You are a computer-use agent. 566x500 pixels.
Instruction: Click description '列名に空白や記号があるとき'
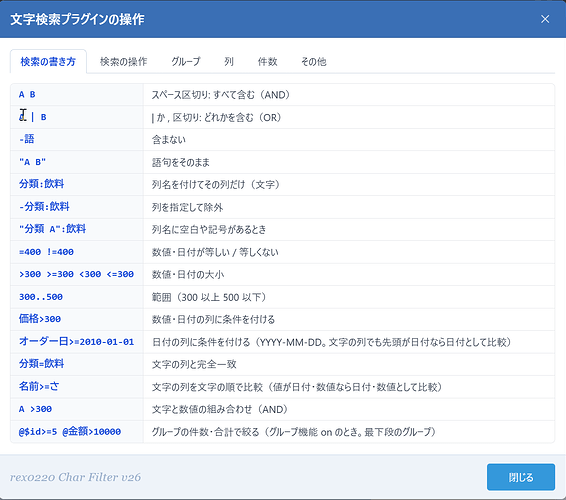click(x=209, y=230)
